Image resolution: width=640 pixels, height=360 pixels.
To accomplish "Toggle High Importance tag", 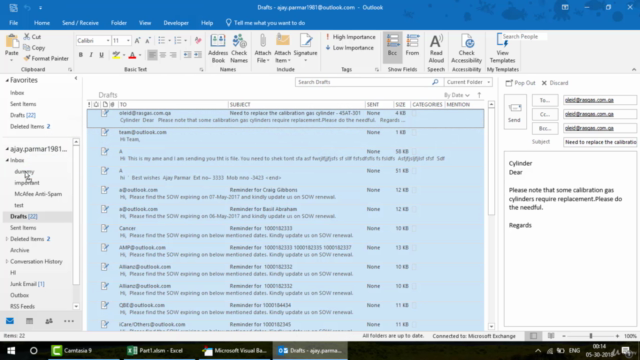I will pyautogui.click(x=351, y=37).
